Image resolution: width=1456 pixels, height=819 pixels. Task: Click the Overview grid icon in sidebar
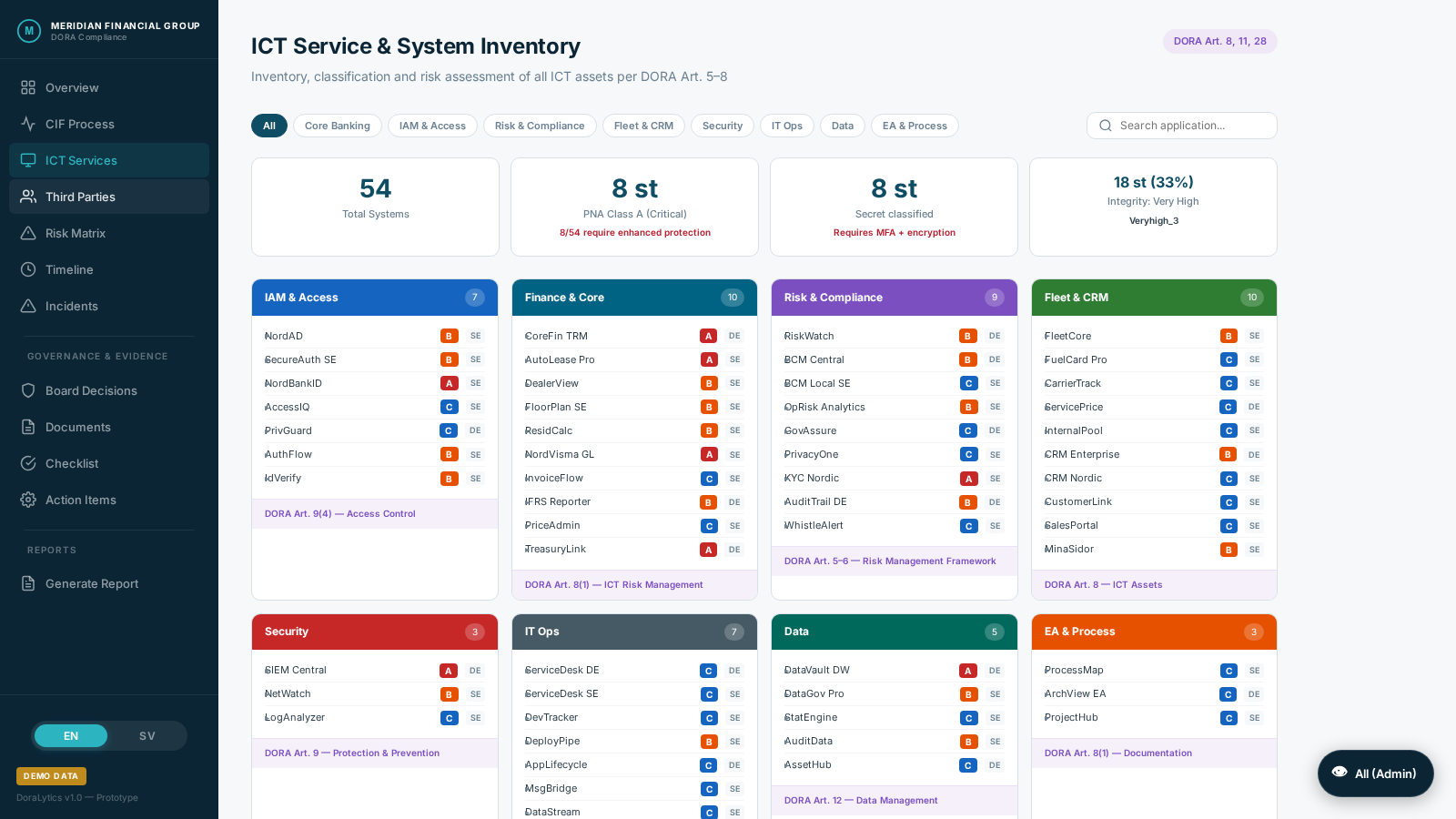(x=28, y=87)
